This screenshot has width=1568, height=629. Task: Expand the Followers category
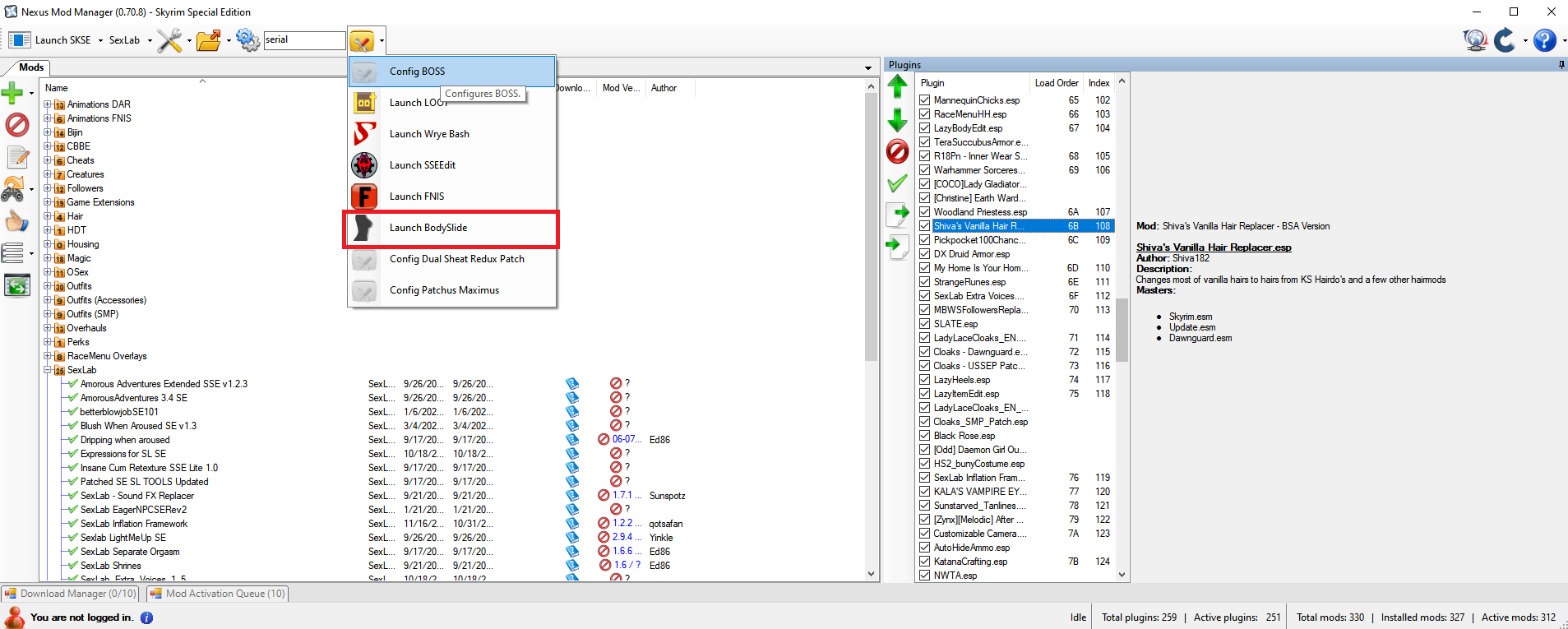[48, 188]
